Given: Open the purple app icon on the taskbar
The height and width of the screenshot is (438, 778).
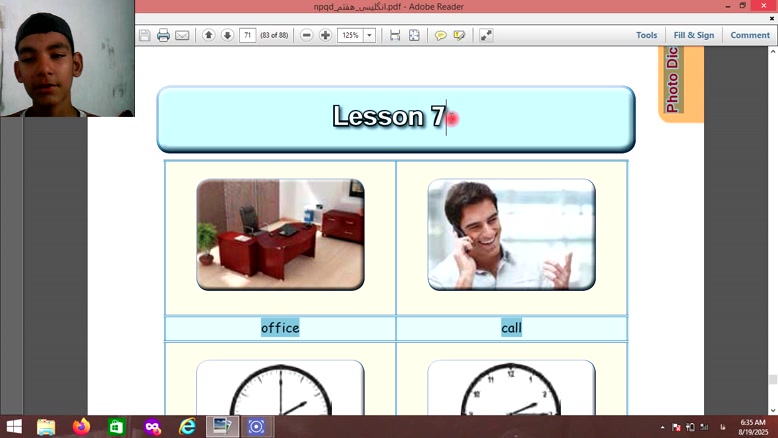Looking at the screenshot, I should 152,427.
